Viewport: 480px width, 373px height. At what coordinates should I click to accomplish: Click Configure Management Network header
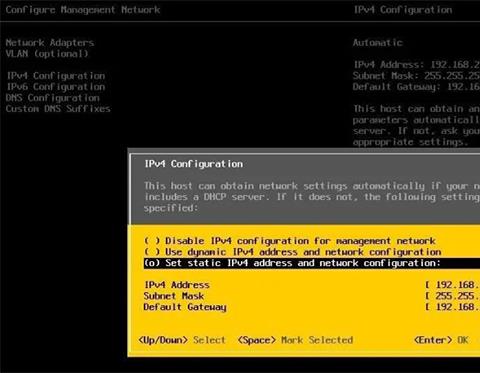[83, 10]
